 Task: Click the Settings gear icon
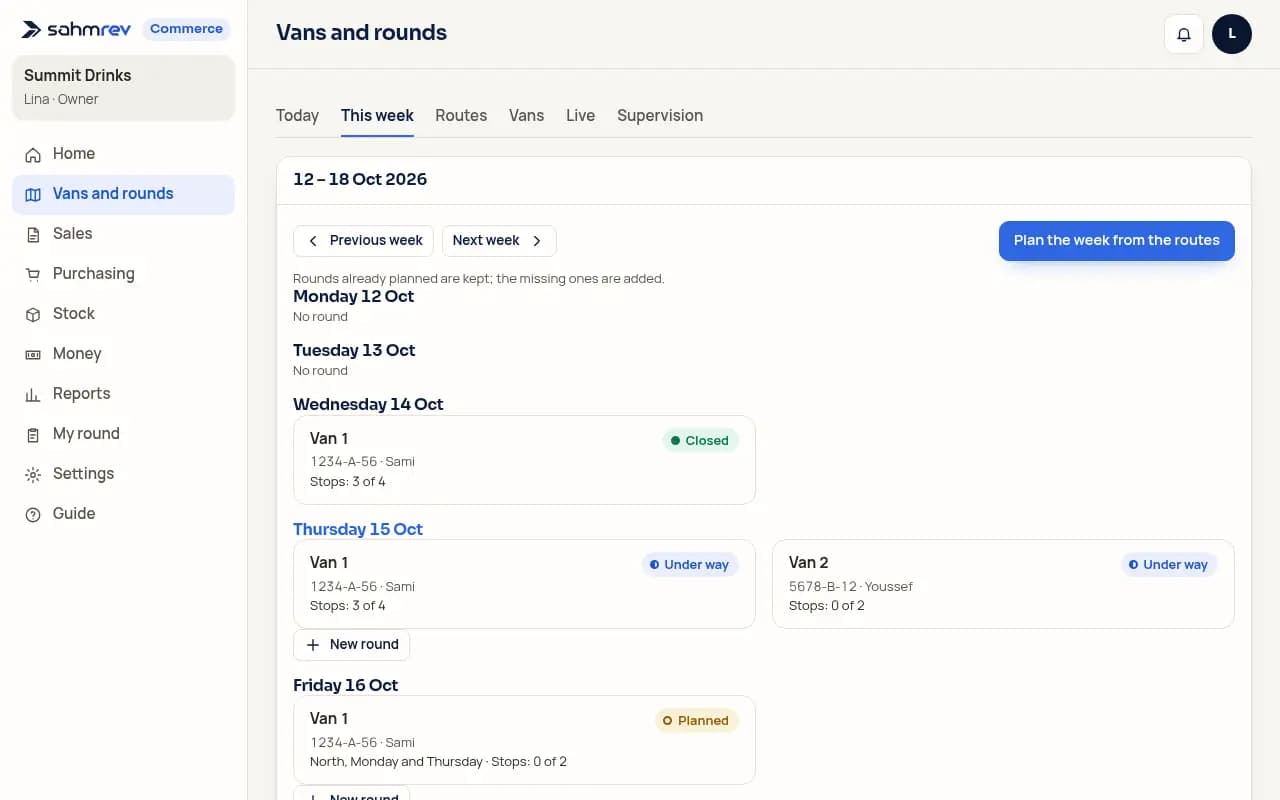33,474
